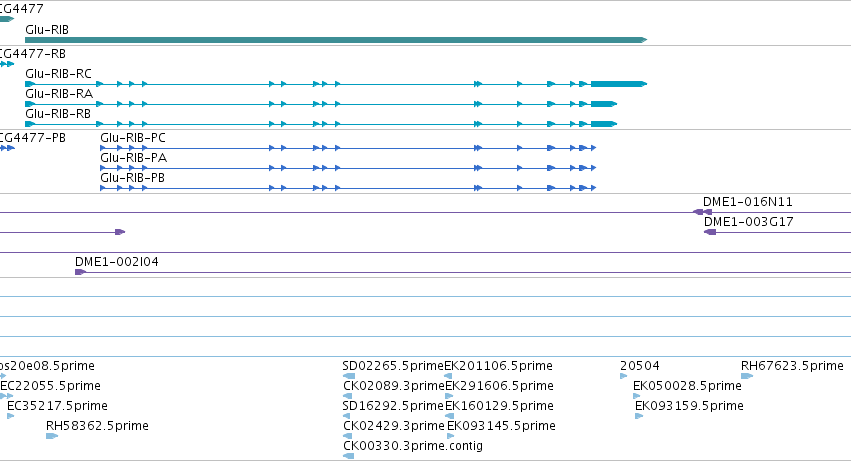851x461 pixels.
Task: Select the Glu-RIB gene bar
Action: tap(336, 40)
